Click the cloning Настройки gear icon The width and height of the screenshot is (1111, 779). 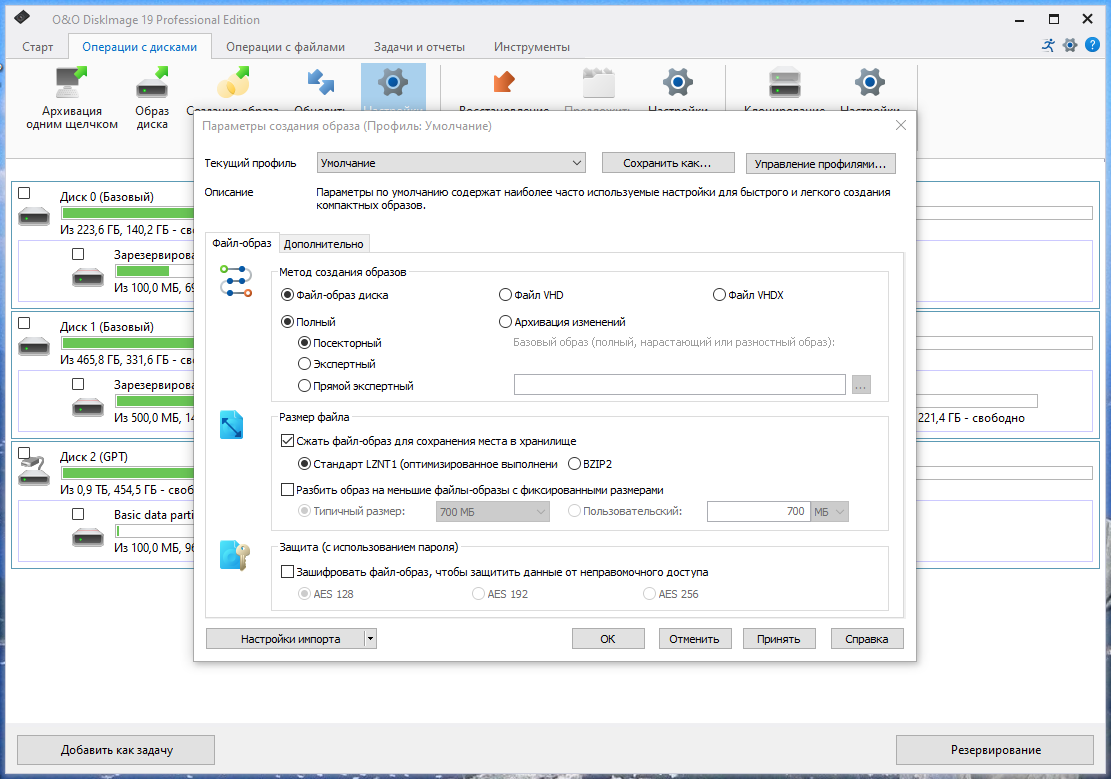pos(869,82)
